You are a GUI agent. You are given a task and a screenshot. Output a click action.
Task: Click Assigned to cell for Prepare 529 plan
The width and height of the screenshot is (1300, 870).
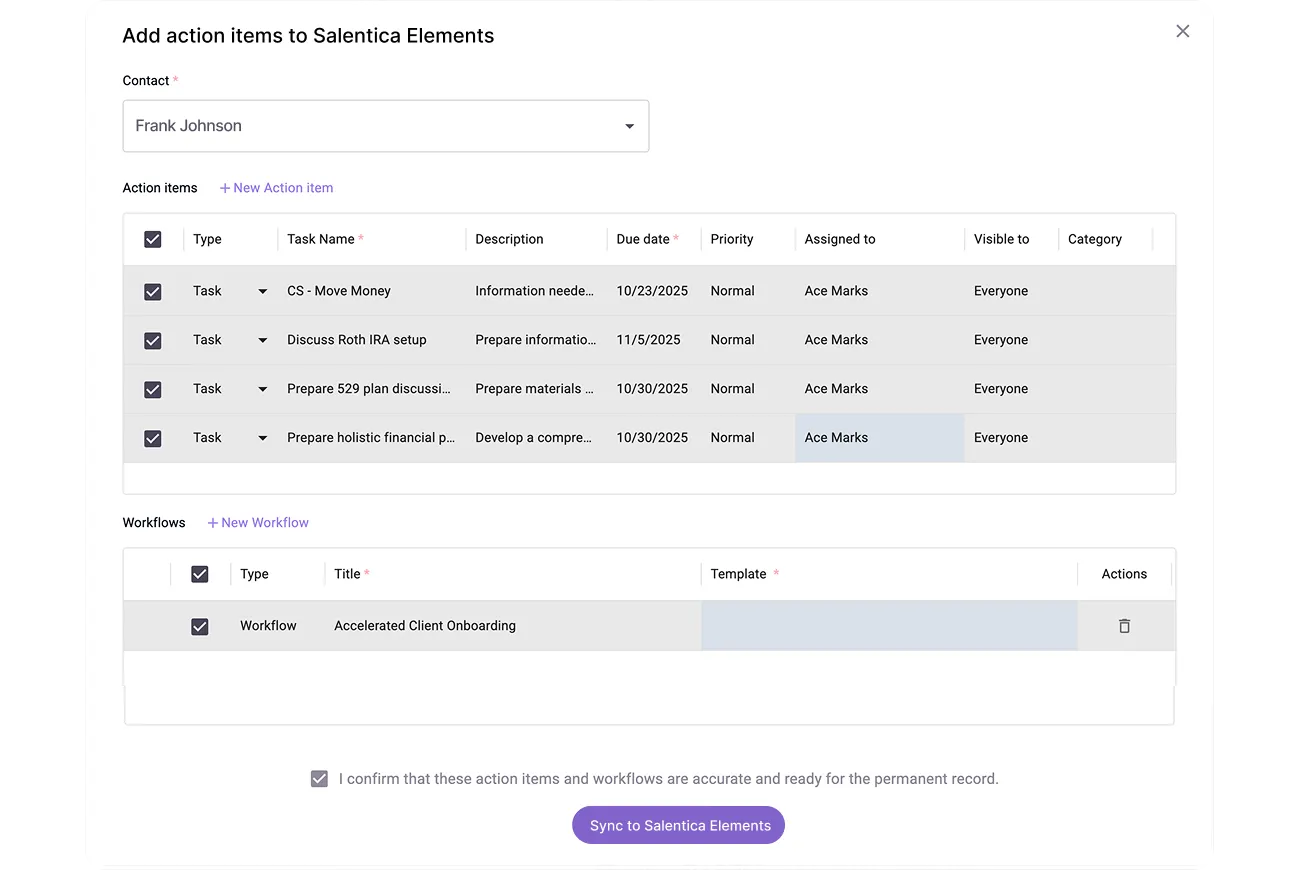click(880, 389)
